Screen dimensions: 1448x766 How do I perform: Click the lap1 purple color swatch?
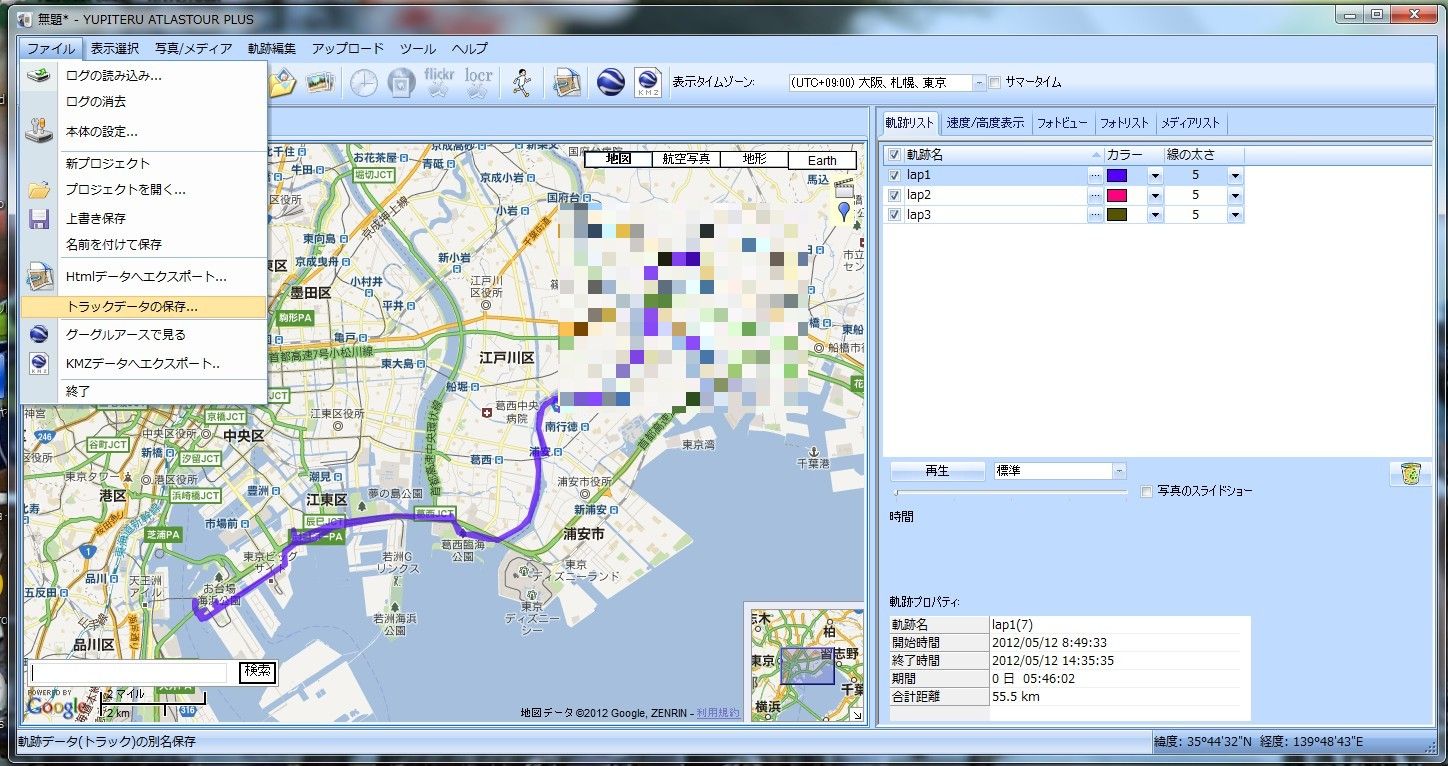(1117, 175)
